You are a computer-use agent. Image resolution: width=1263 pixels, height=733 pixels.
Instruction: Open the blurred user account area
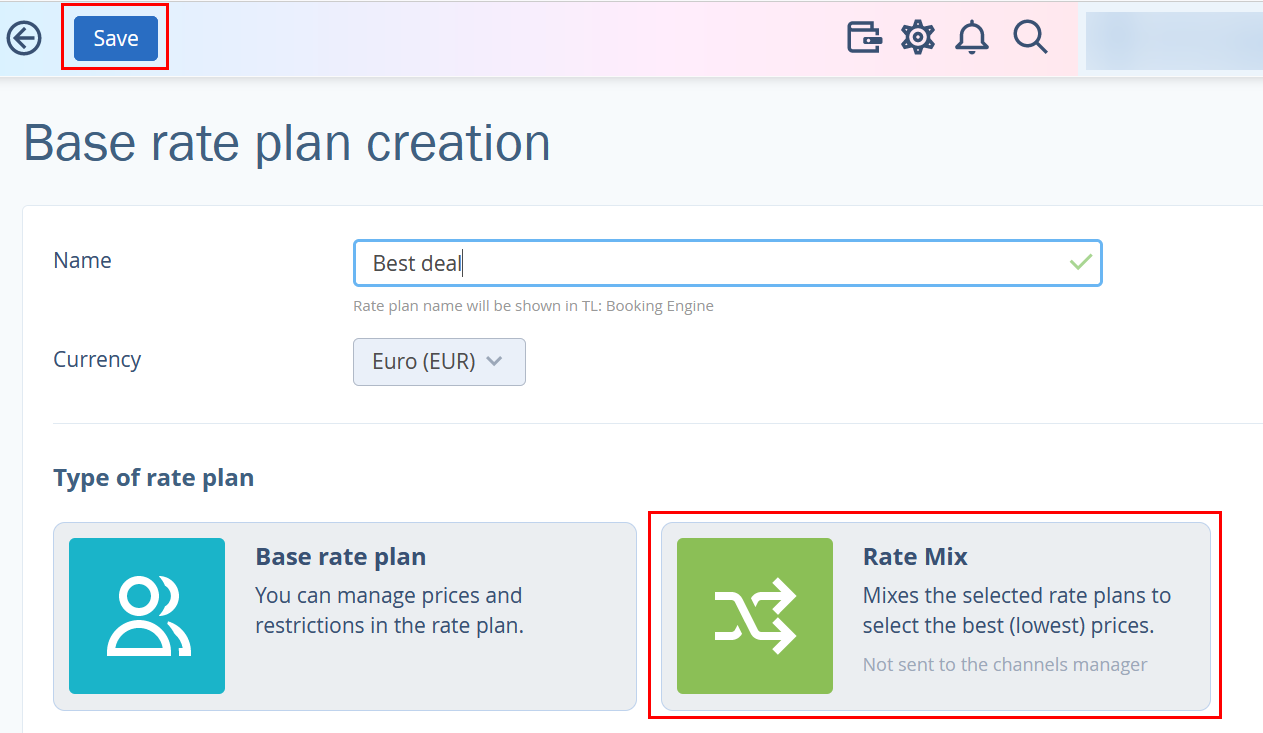1174,41
